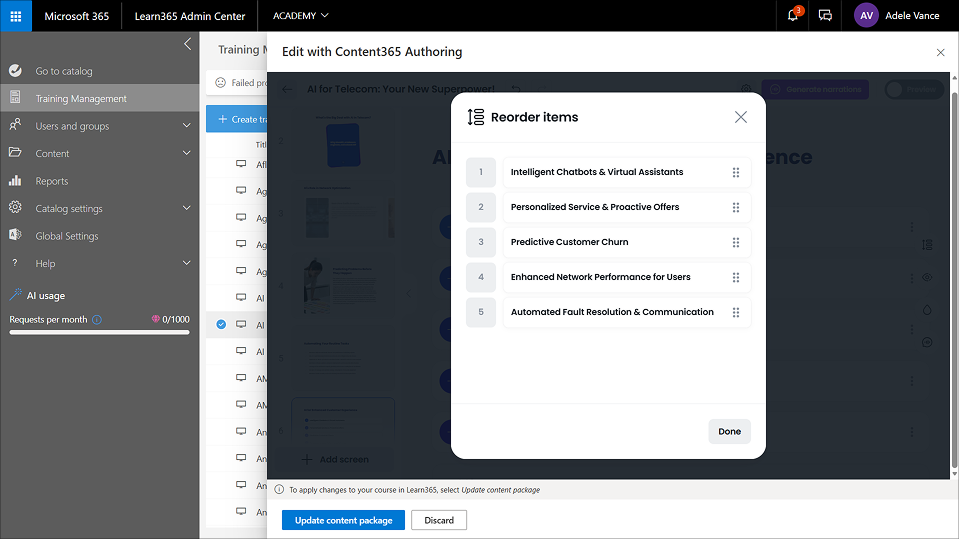The height and width of the screenshot is (539, 959).
Task: Open Training Management in sidebar
Action: tap(81, 98)
